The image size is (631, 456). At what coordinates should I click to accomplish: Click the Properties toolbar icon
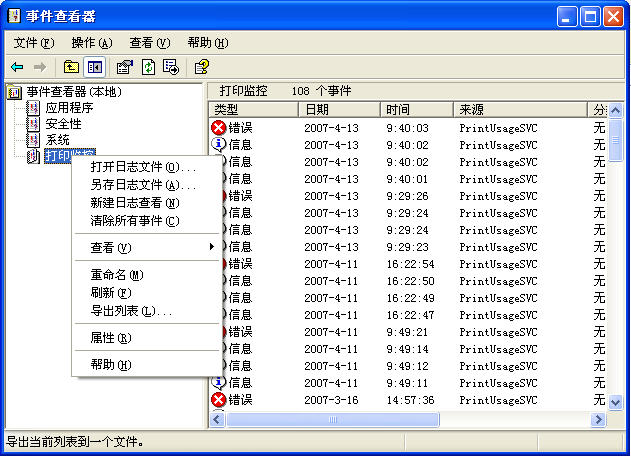coord(124,67)
